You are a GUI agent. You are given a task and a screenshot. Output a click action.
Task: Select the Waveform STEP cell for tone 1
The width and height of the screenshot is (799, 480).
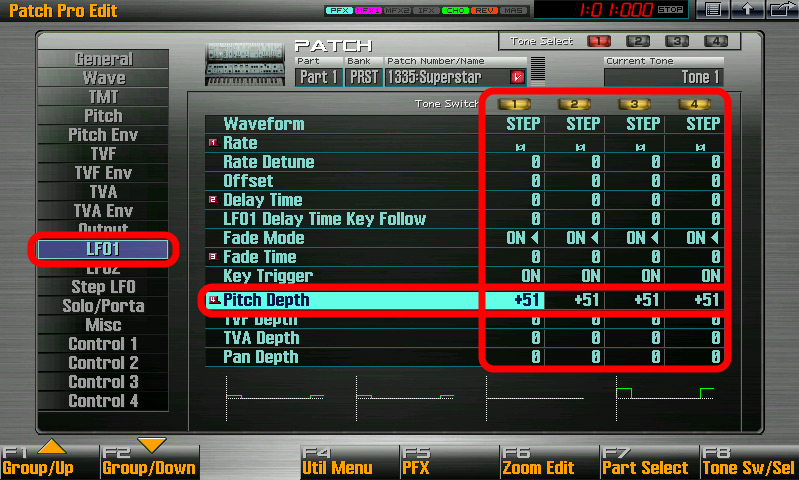pyautogui.click(x=515, y=124)
